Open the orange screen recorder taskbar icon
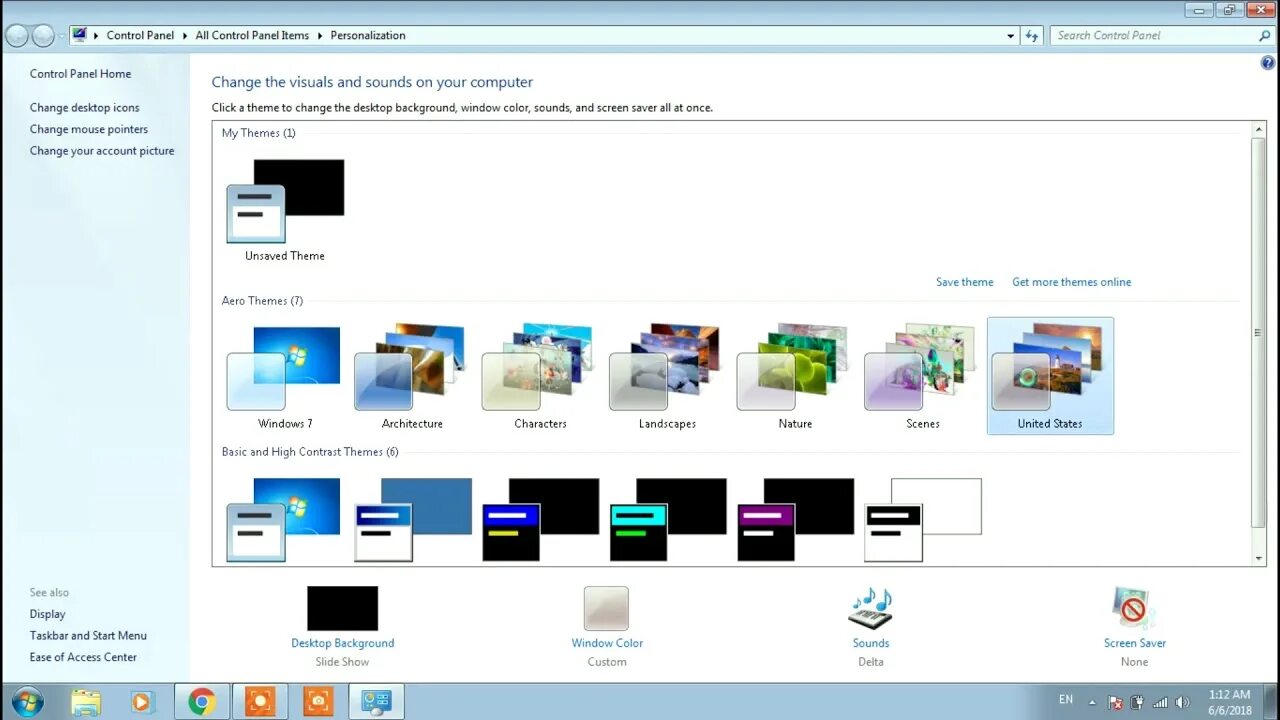This screenshot has width=1280, height=720. pos(260,702)
